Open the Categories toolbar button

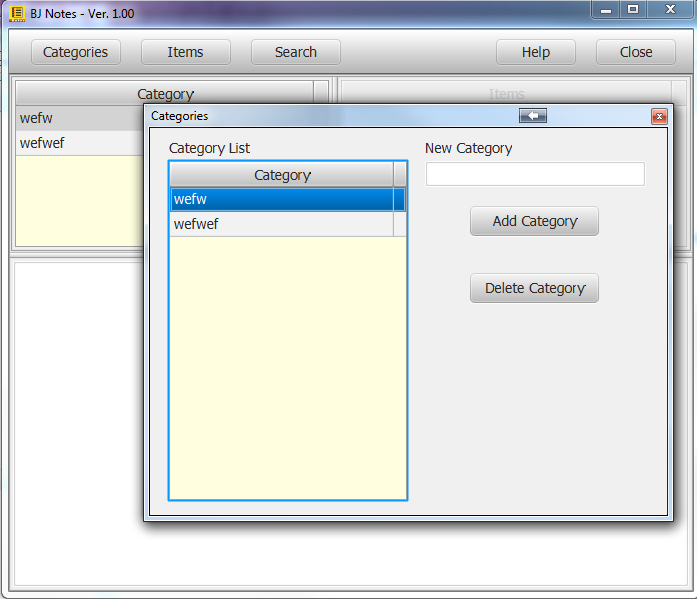click(x=76, y=52)
